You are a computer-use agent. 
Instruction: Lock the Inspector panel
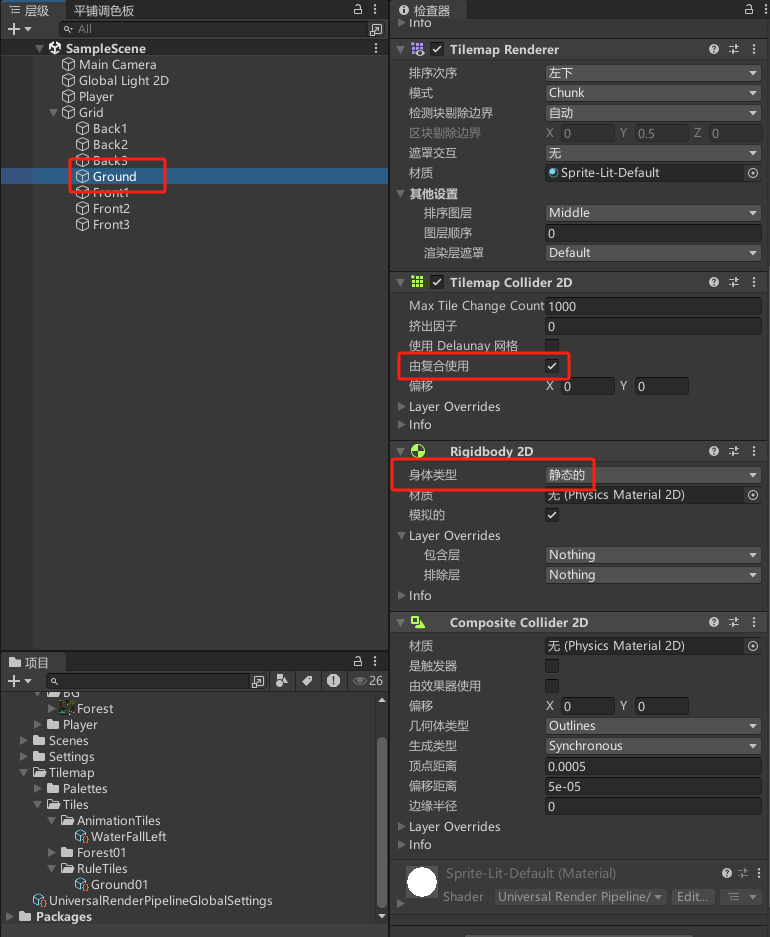click(x=748, y=9)
